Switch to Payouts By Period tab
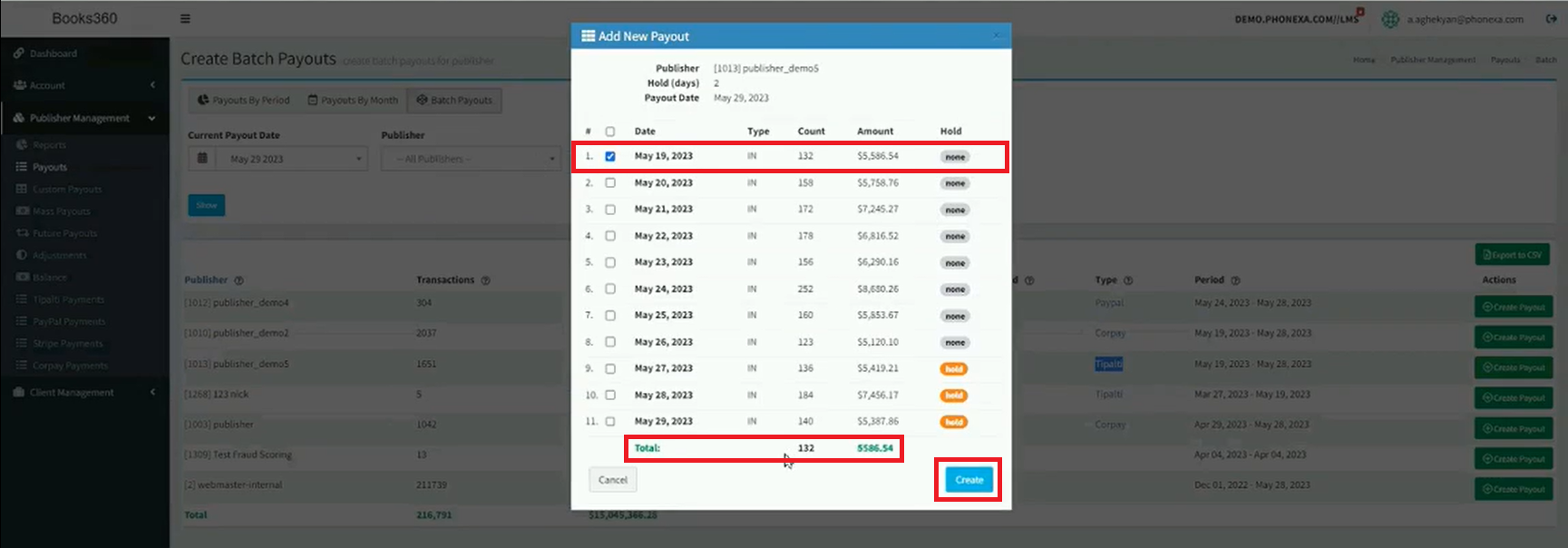 click(x=243, y=100)
